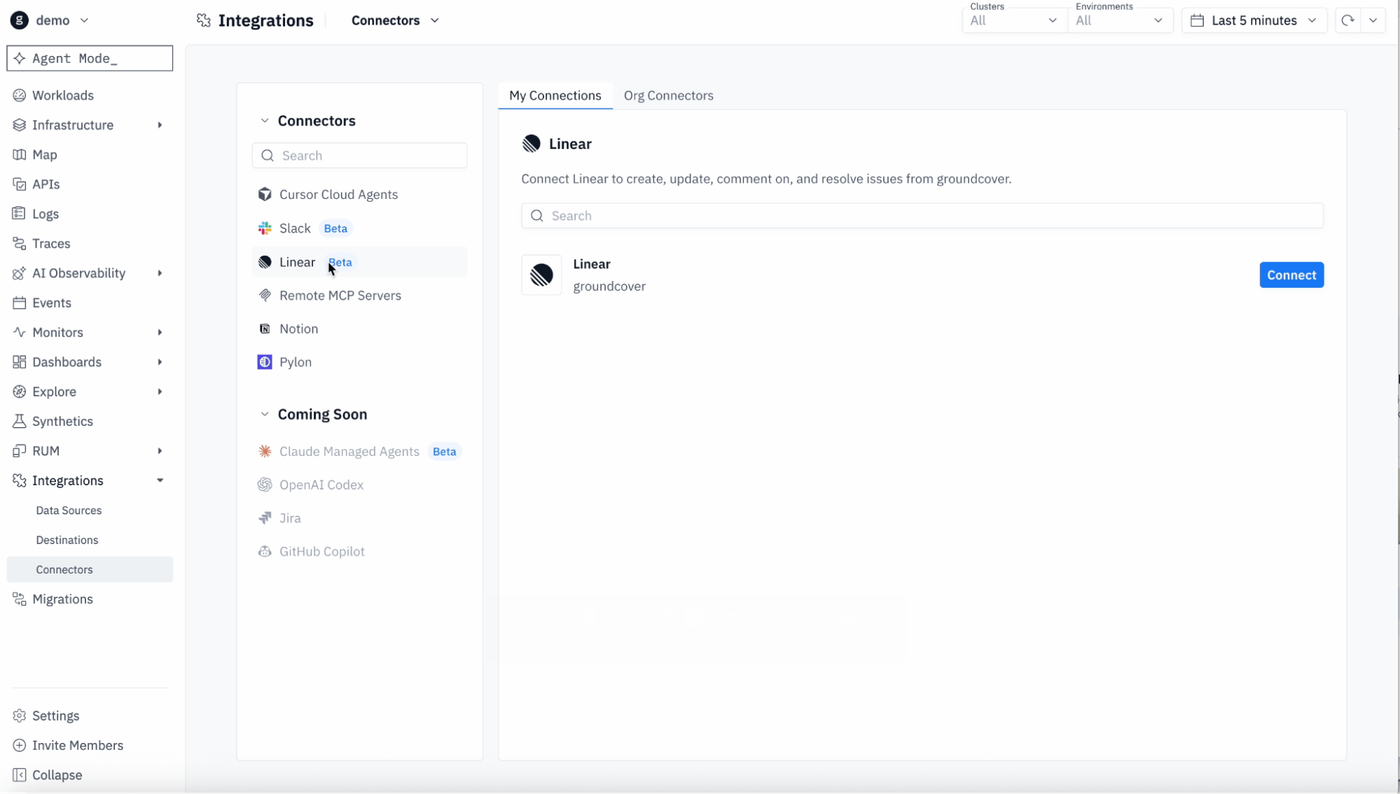Click the Invite Members link
Viewport: 1400px width, 794px height.
(x=78, y=746)
